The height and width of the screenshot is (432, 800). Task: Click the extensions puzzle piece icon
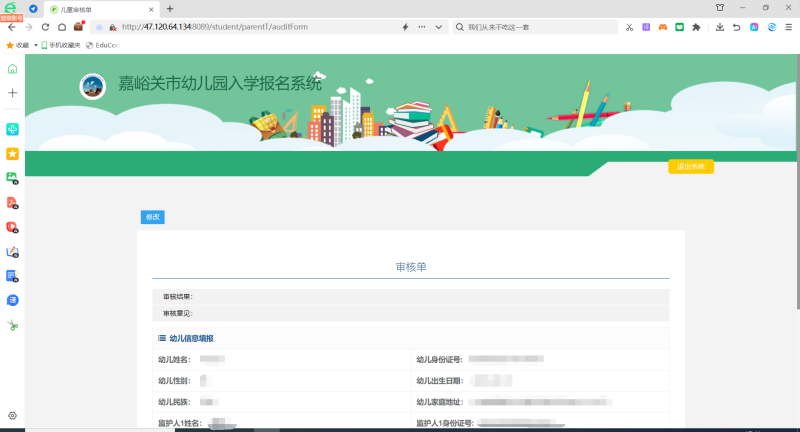tap(696, 27)
